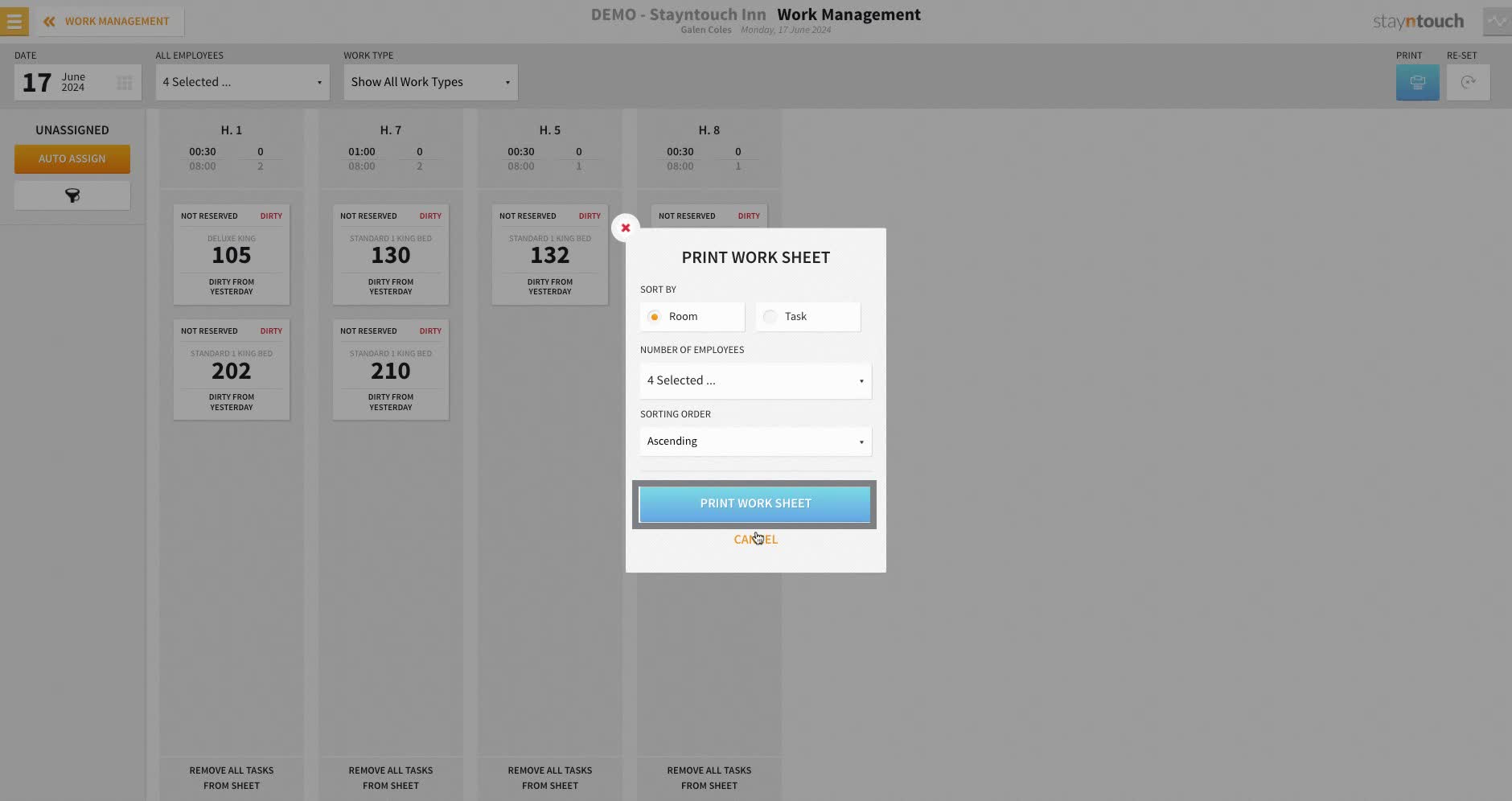Click the top-right activity graph icon
Viewport: 1512px width, 801px height.
coord(1497,22)
